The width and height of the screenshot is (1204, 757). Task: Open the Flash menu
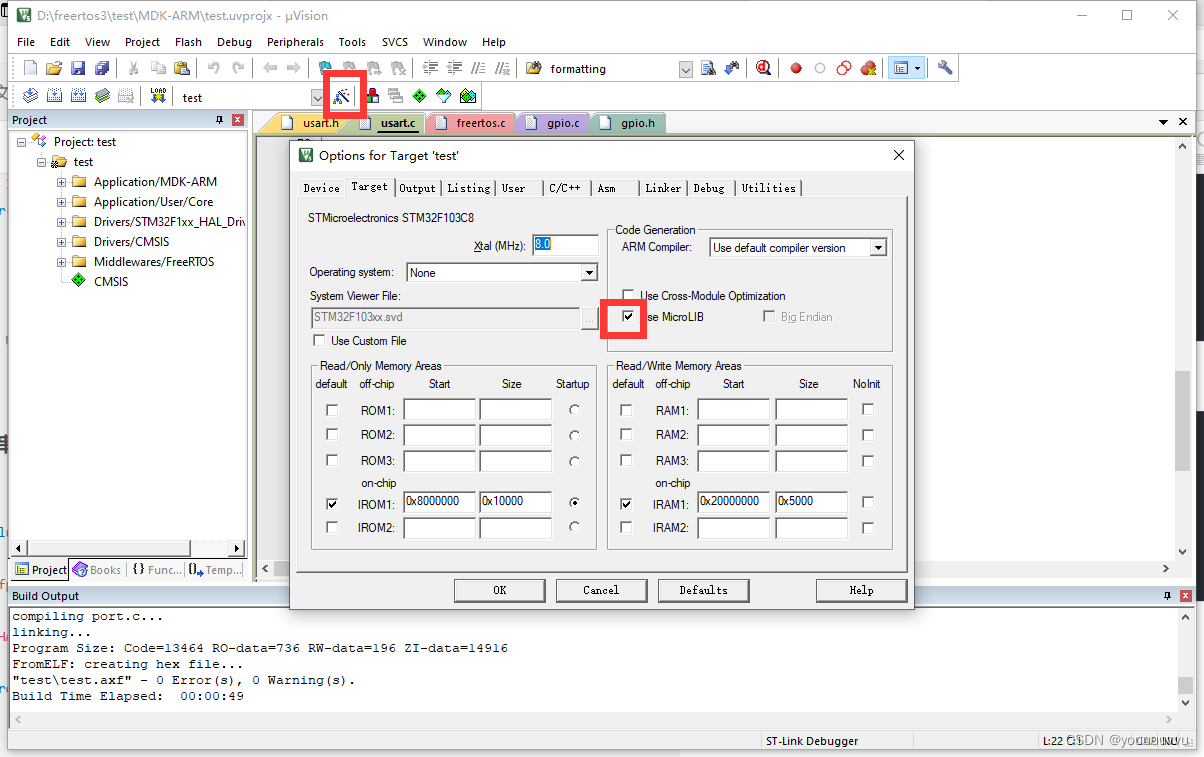[x=188, y=42]
